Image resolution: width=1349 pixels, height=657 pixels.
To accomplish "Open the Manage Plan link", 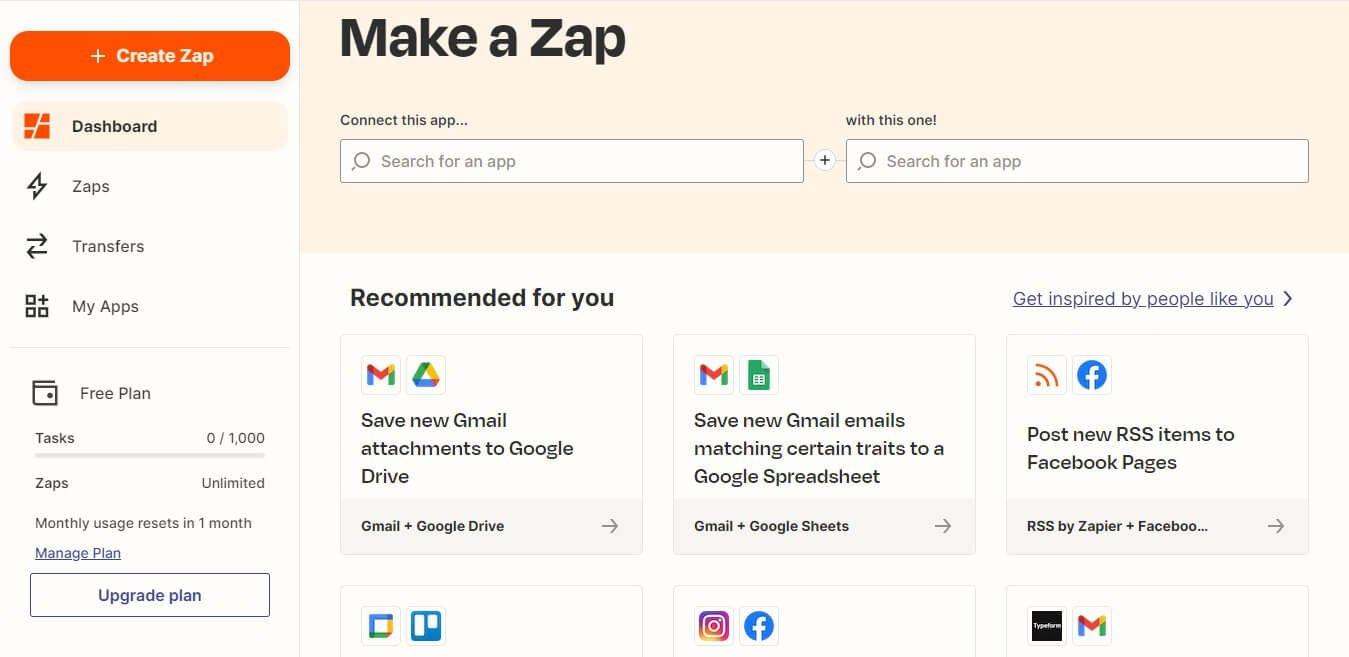I will coord(77,552).
